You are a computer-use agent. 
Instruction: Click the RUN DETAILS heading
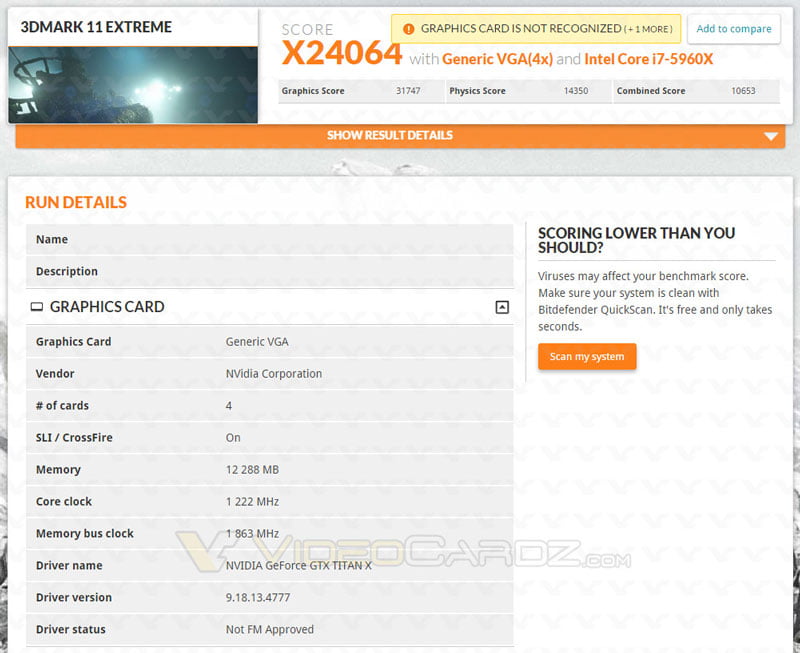point(76,201)
